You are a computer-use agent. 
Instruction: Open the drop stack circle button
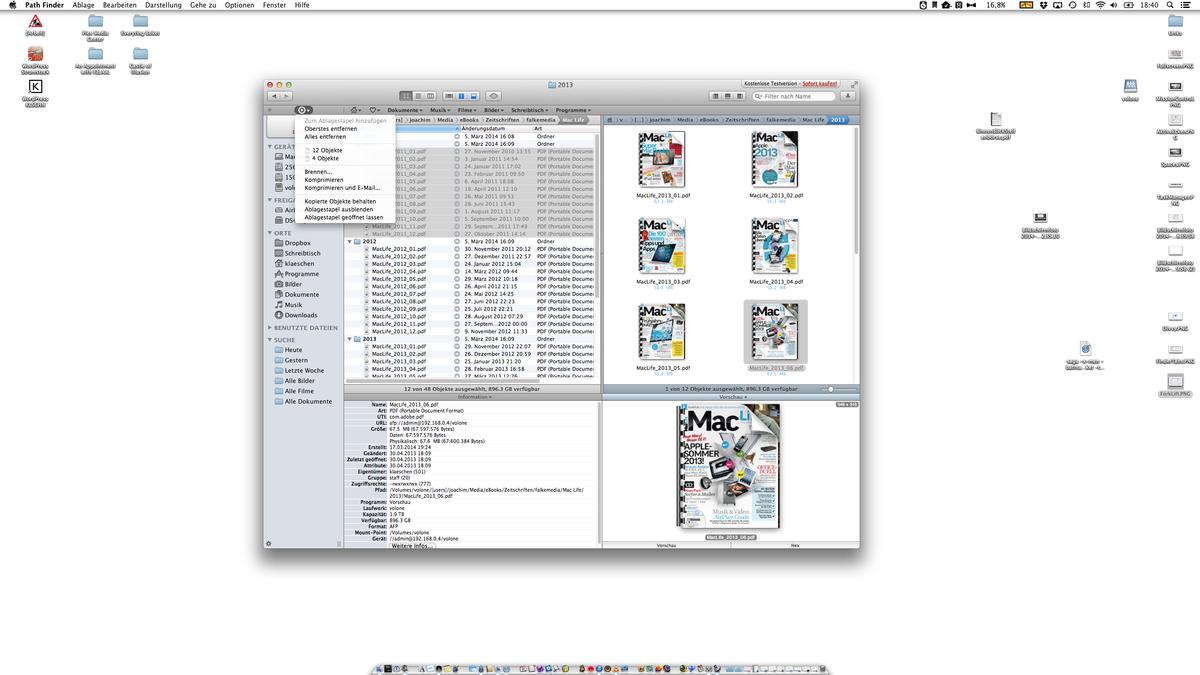click(x=304, y=110)
